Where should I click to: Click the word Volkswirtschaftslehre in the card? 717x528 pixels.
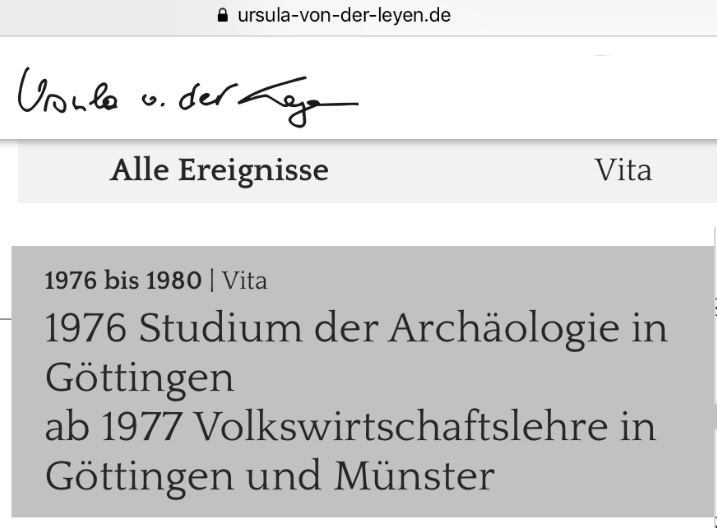click(401, 427)
